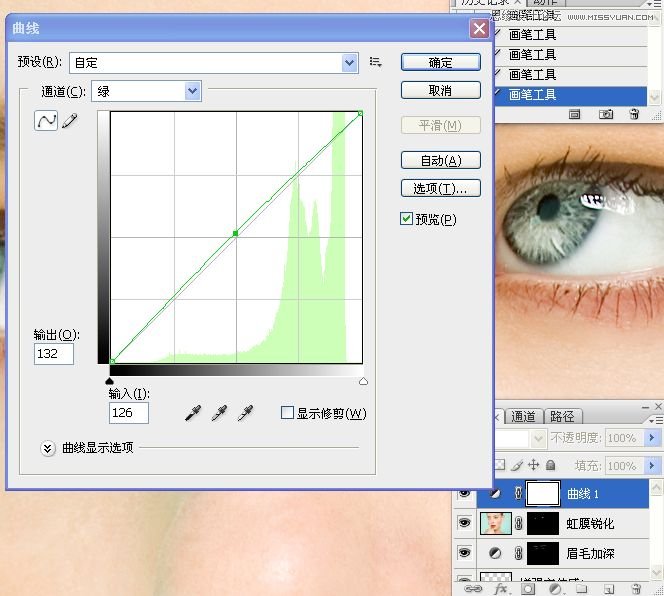
Task: Select the 眉毛加深 layer mask thumbnail
Action: (543, 553)
